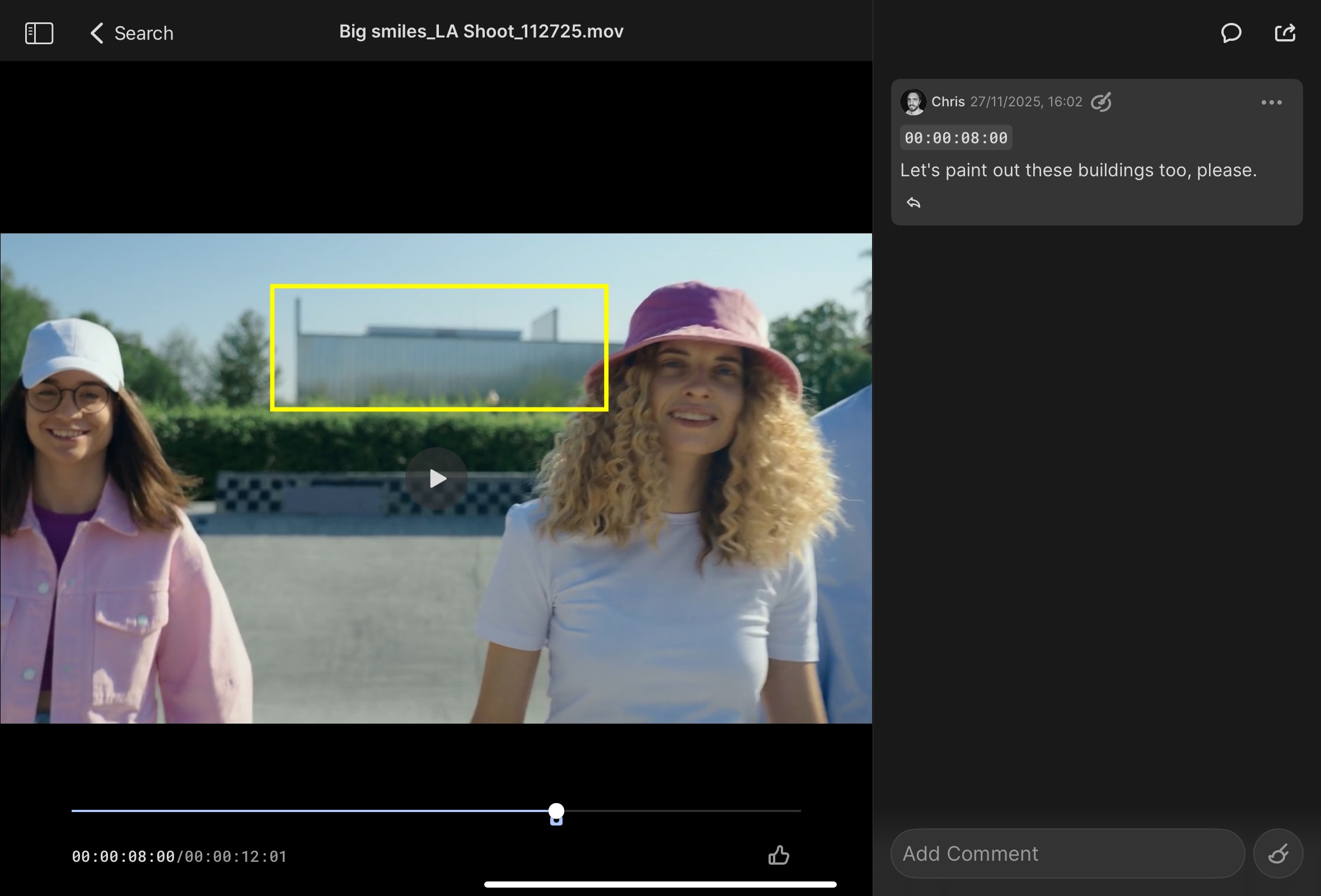Toggle the current timecode display format

click(x=123, y=856)
